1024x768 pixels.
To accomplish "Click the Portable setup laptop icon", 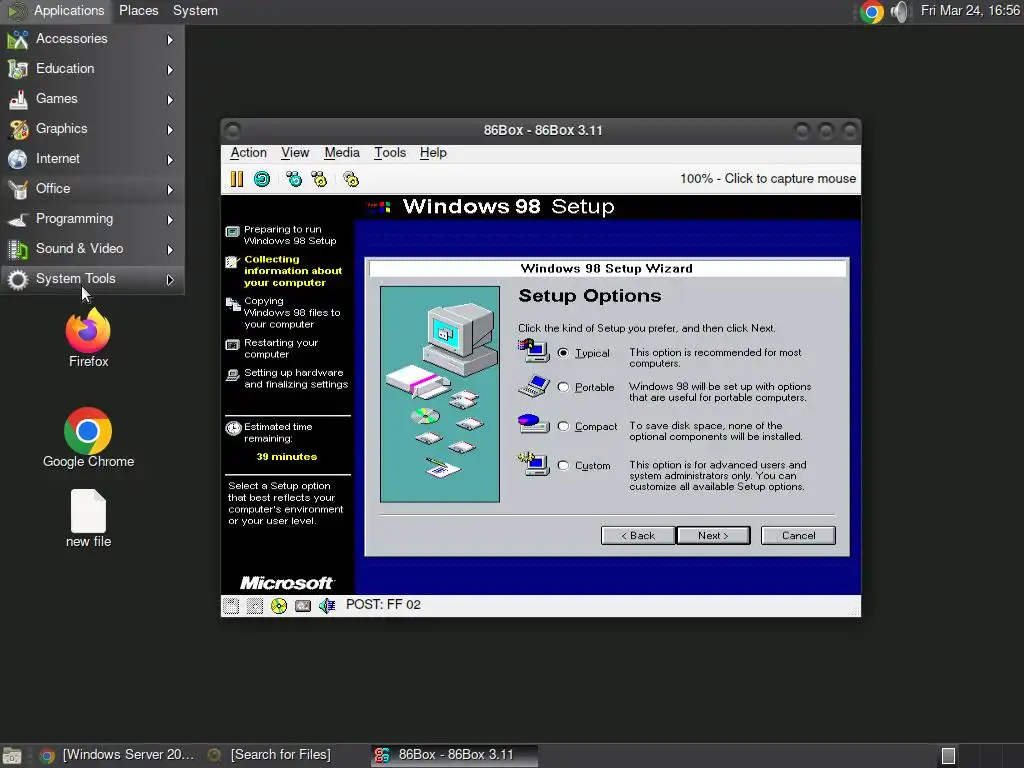I will tap(534, 385).
